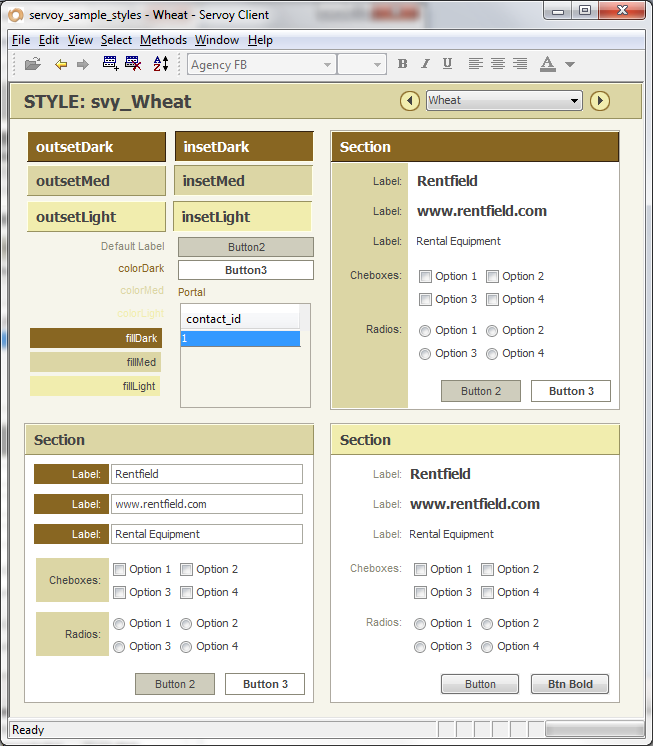
Task: Click Button 2 in the bottom-left Section
Action: tap(175, 684)
